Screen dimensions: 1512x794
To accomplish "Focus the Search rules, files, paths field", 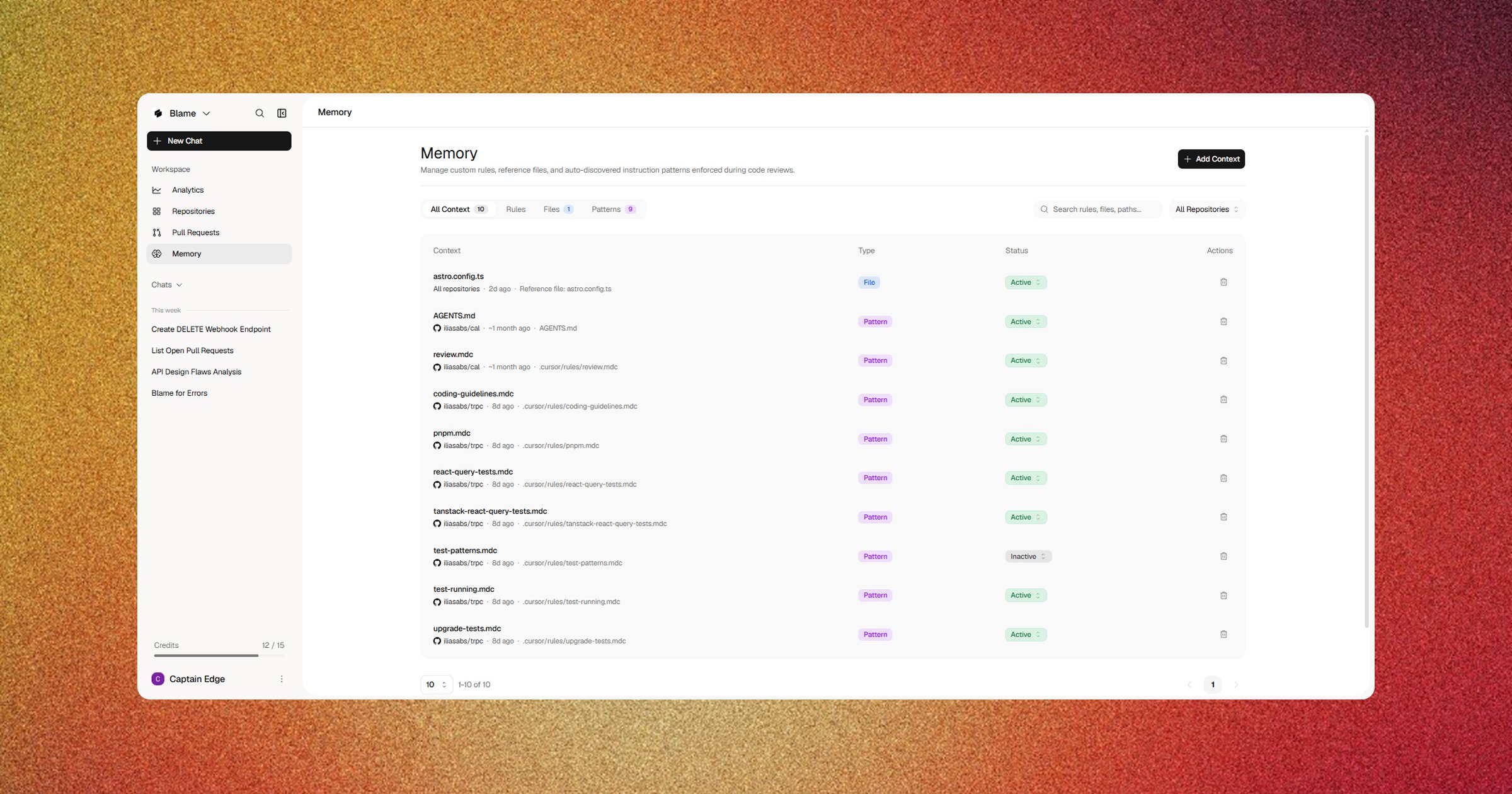I will 1097,209.
